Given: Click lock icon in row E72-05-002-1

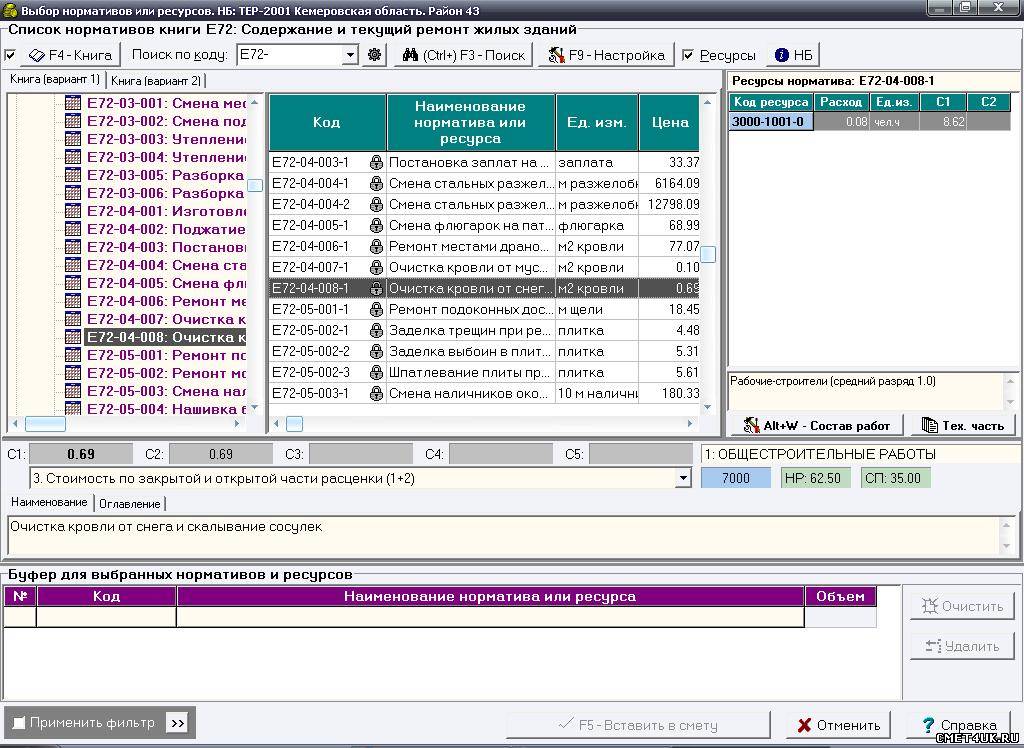Looking at the screenshot, I should click(376, 331).
